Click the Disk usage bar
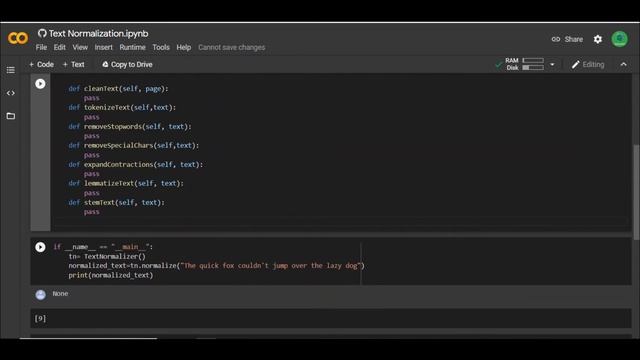Viewport: 640px width, 360px height. tap(533, 68)
